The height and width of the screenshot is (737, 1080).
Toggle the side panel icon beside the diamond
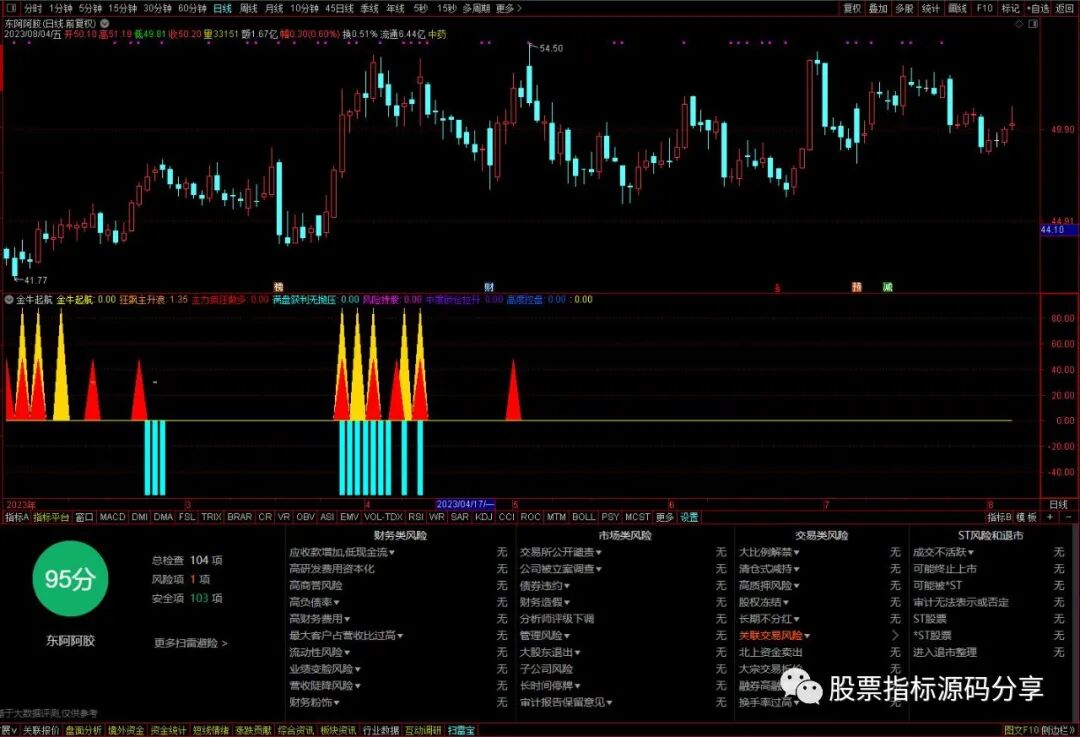[x=1032, y=24]
